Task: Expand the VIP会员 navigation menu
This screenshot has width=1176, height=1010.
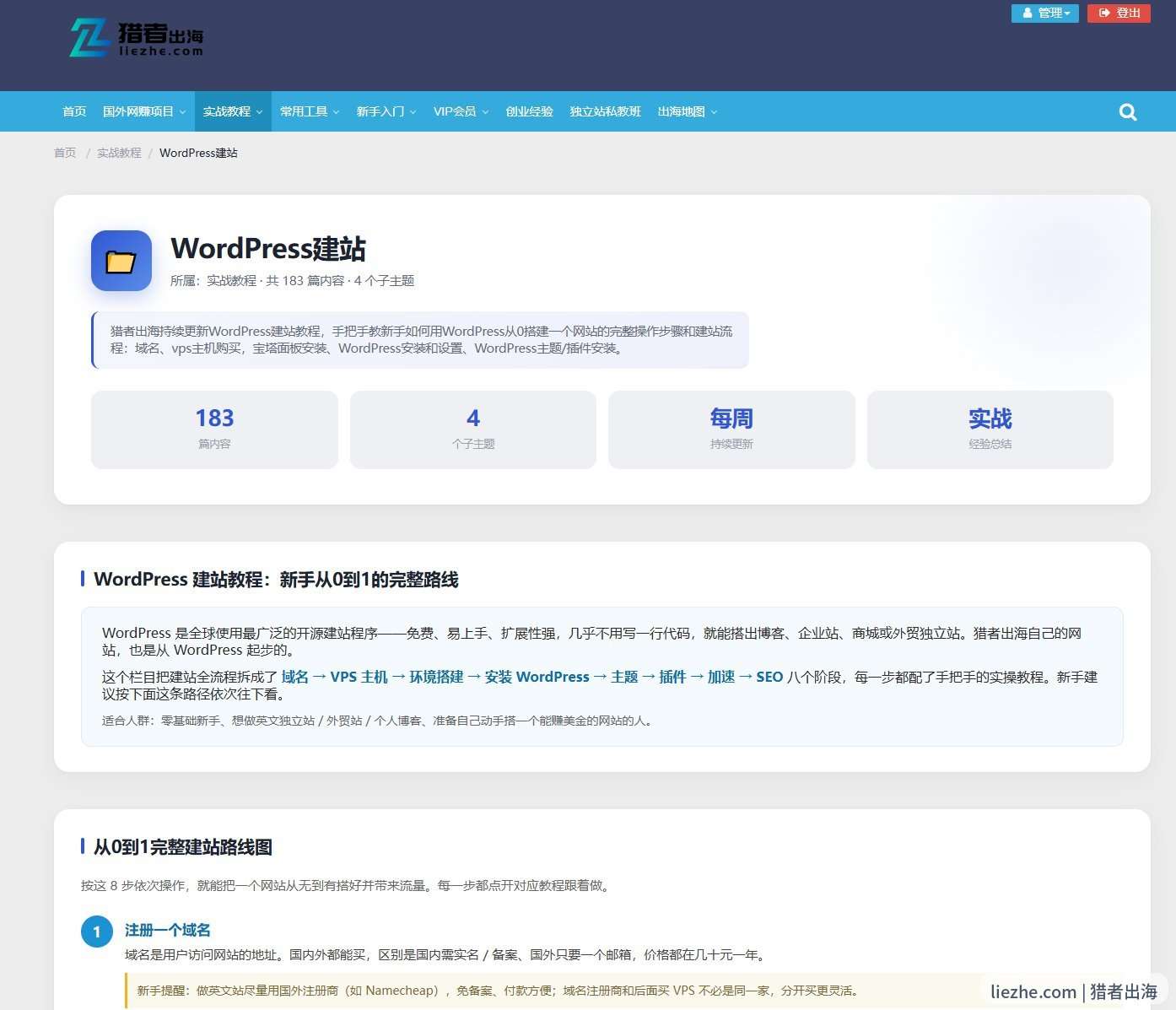Action: [x=461, y=111]
